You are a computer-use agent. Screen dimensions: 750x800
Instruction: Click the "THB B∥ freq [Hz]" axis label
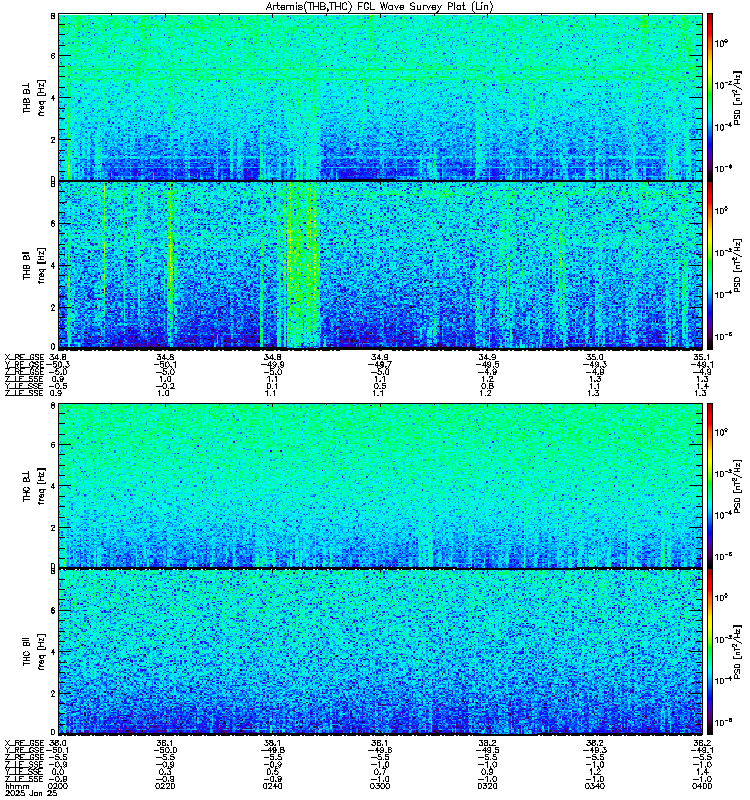[x=34, y=265]
